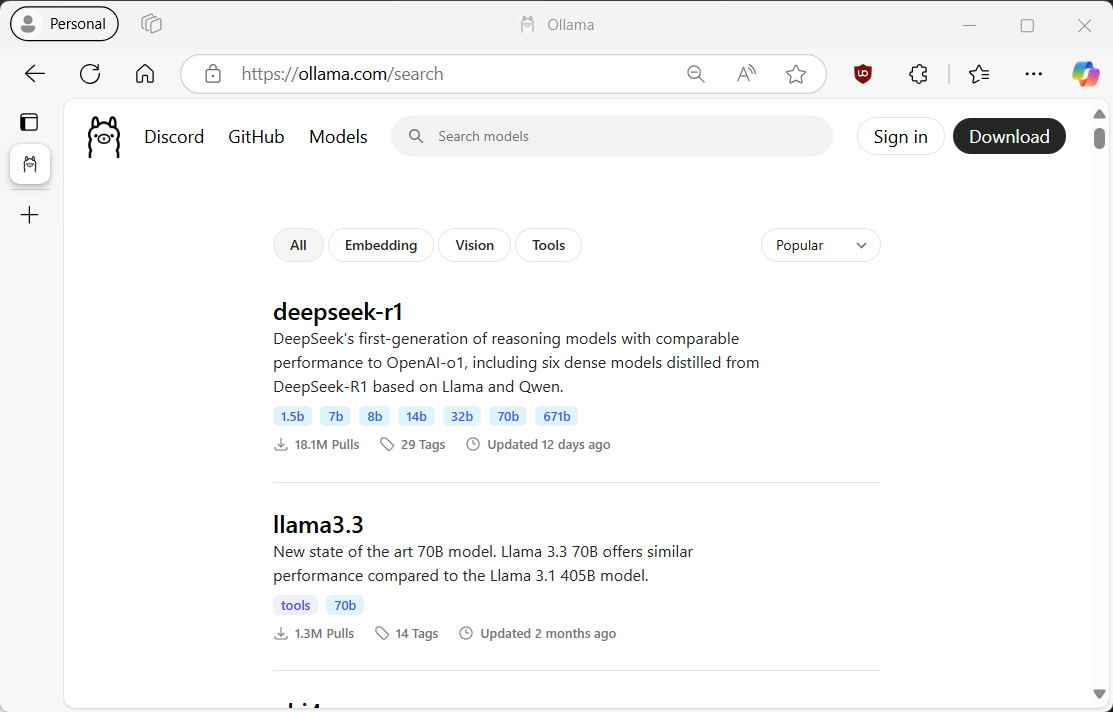Filter models by Vision
Image resolution: width=1113 pixels, height=712 pixels.
(x=474, y=245)
